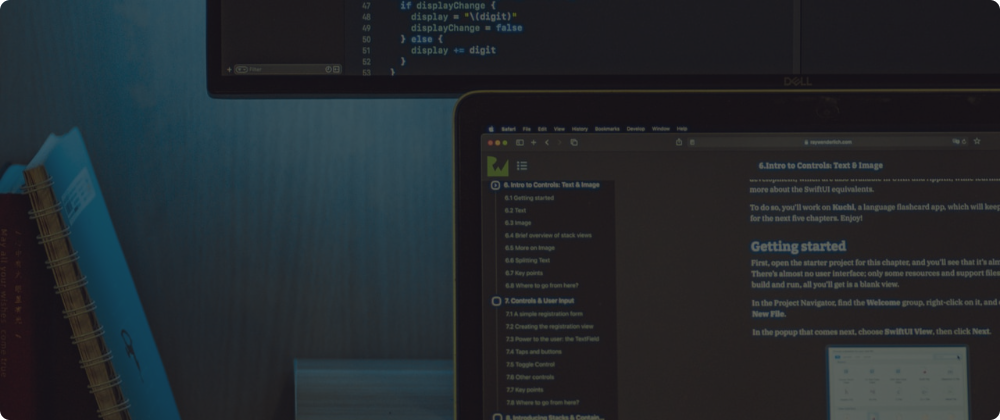Image resolution: width=1000 pixels, height=420 pixels.
Task: Open the Apple menu on the laptop
Action: click(490, 128)
